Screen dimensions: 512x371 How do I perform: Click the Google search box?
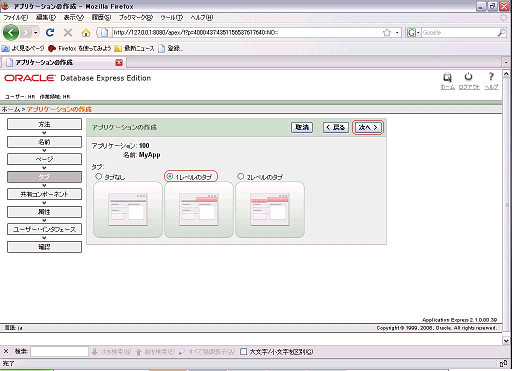pyautogui.click(x=459, y=33)
